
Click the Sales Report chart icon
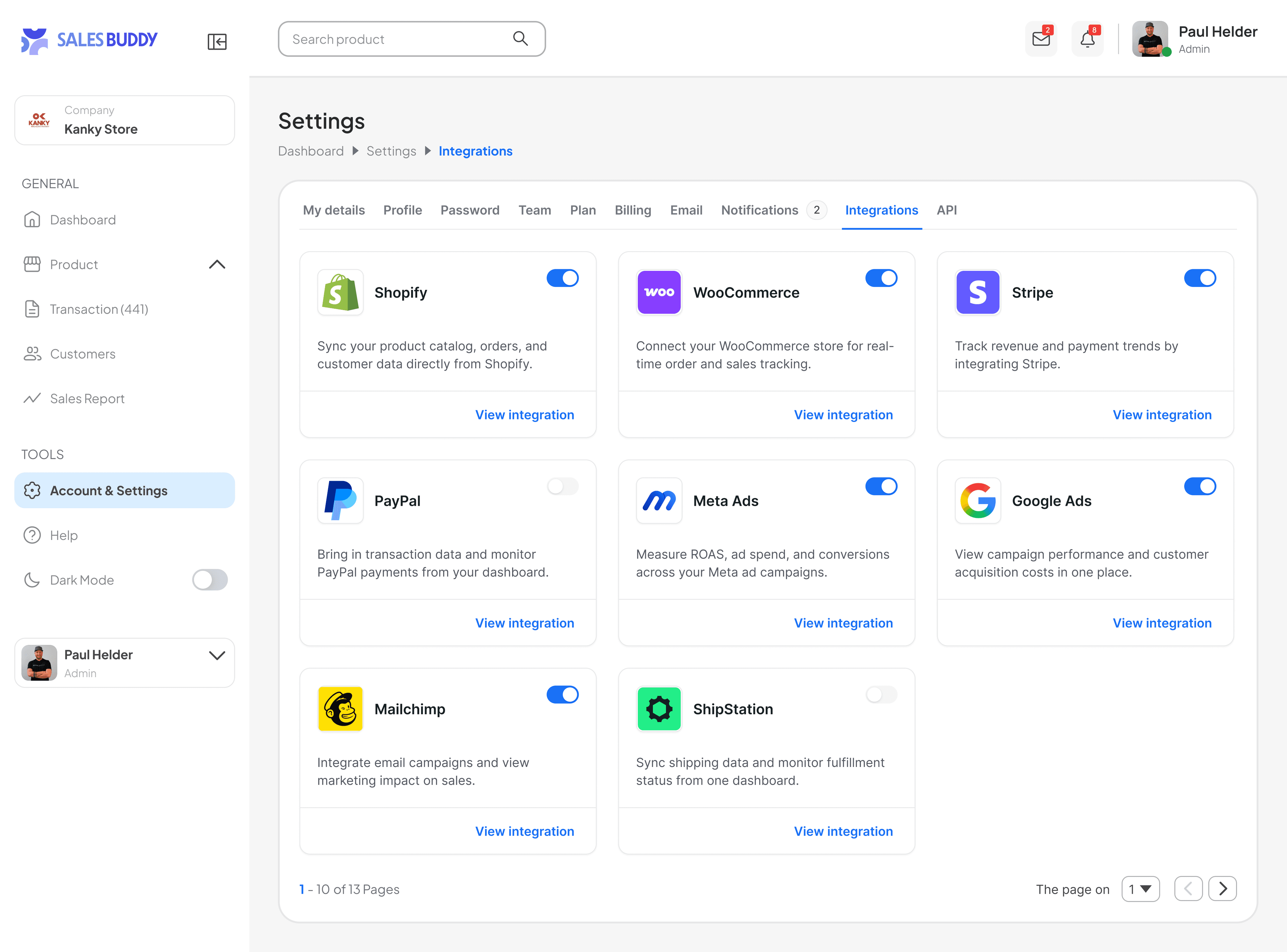point(32,398)
